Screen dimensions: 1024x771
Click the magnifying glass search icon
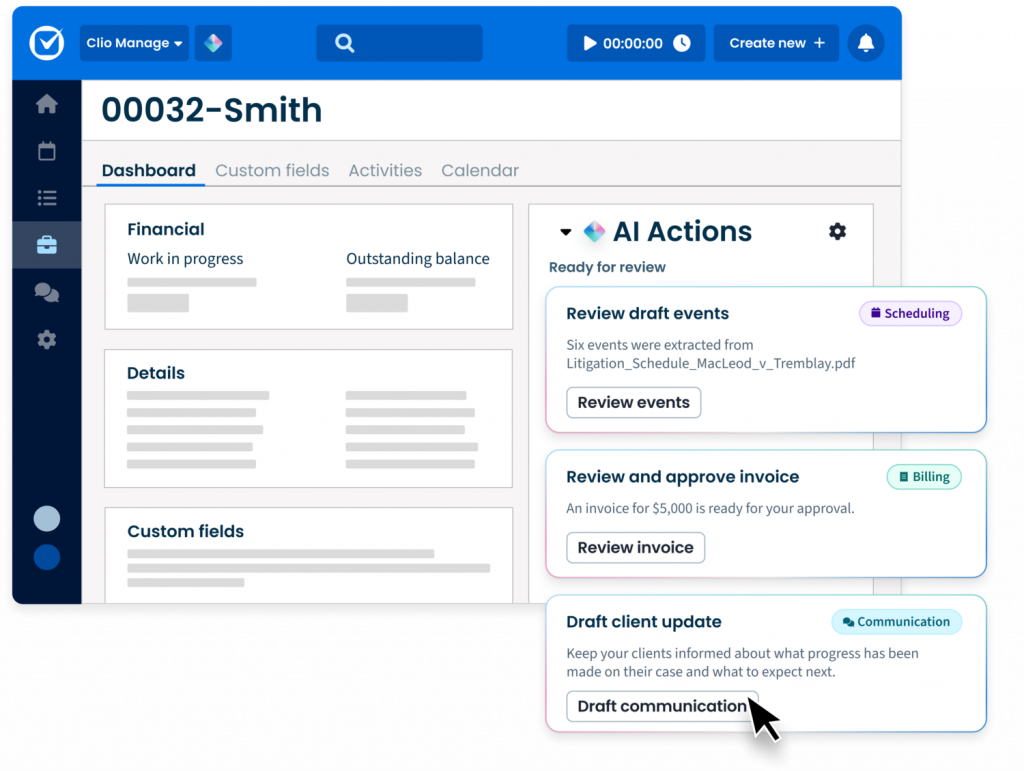tap(344, 43)
